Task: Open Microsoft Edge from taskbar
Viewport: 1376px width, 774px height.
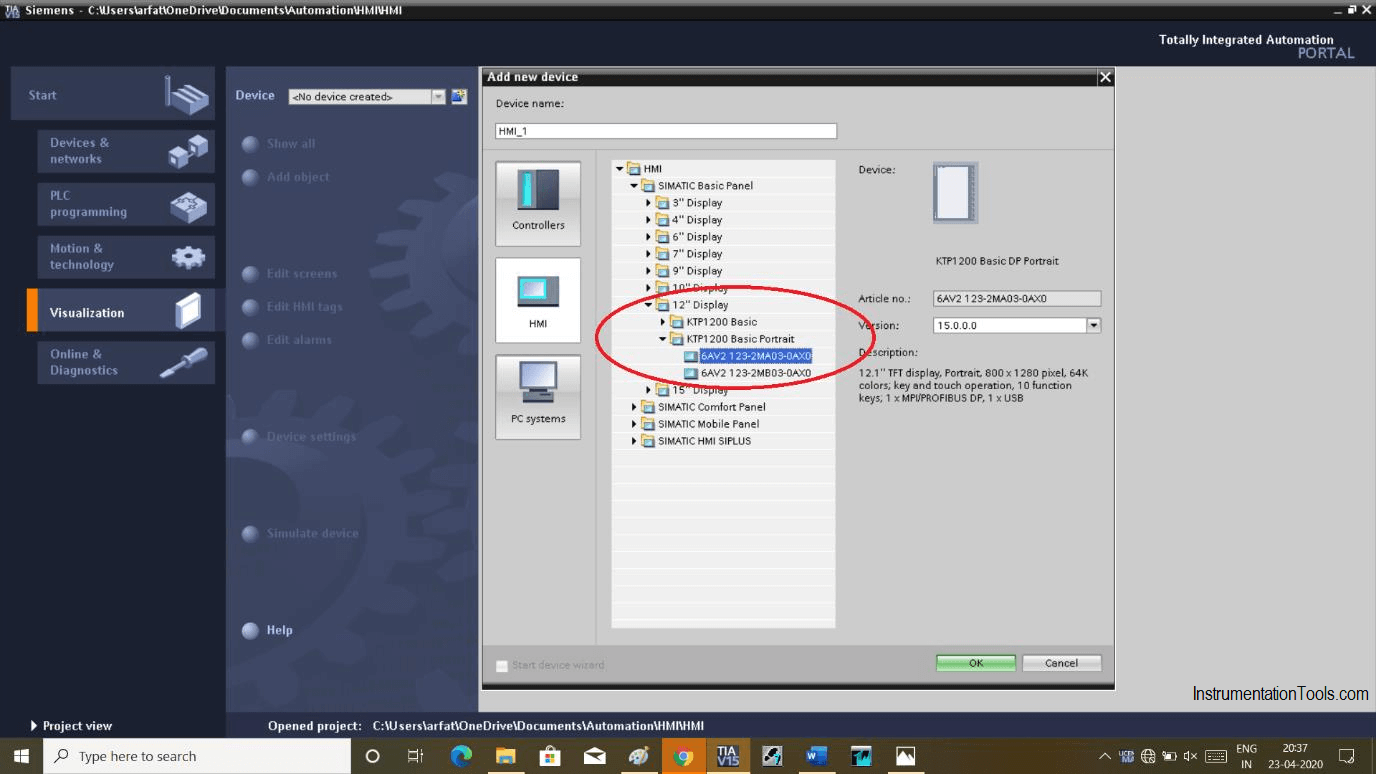Action: pos(461,756)
